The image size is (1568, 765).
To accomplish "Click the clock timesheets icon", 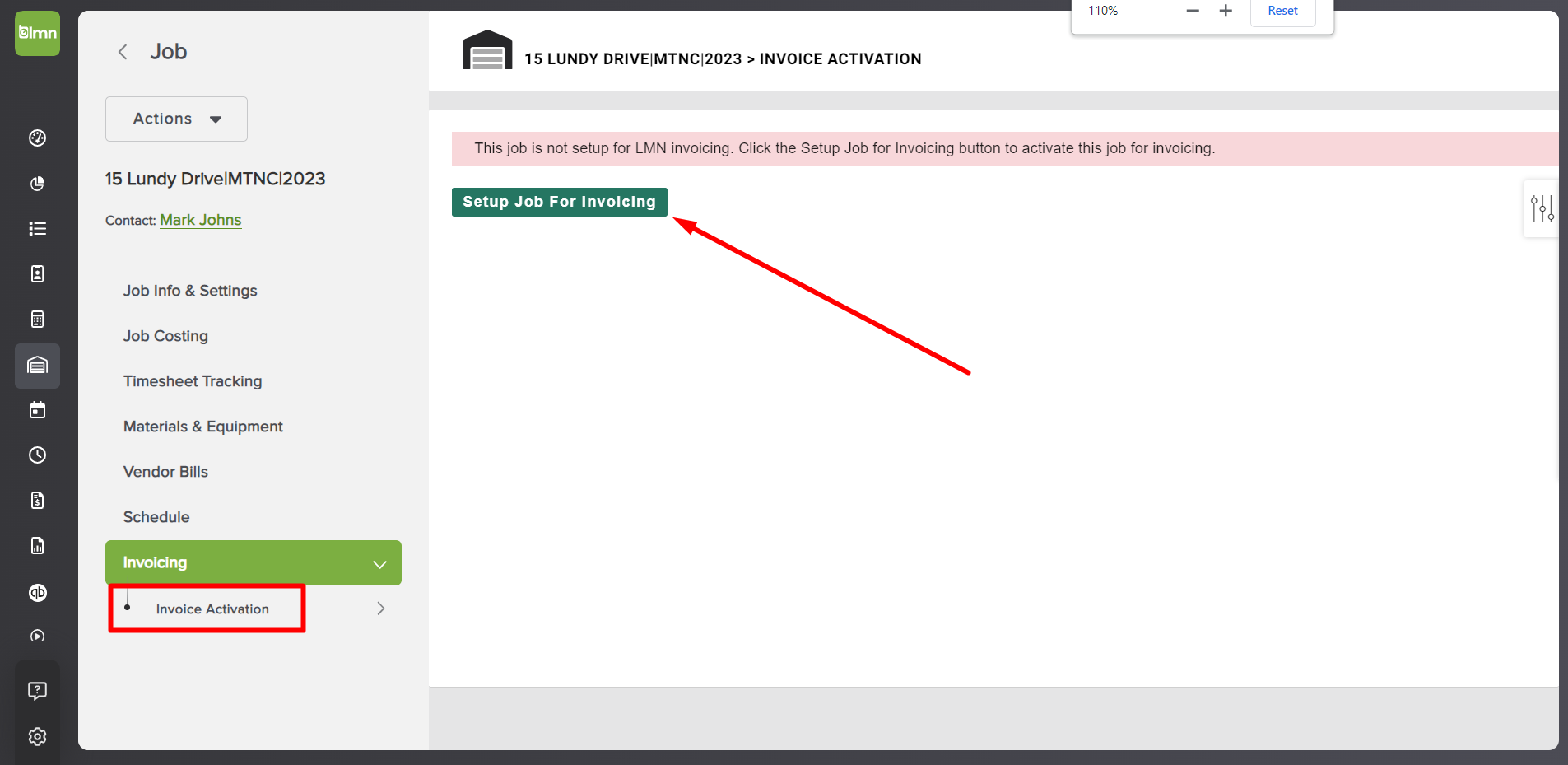I will click(x=37, y=455).
